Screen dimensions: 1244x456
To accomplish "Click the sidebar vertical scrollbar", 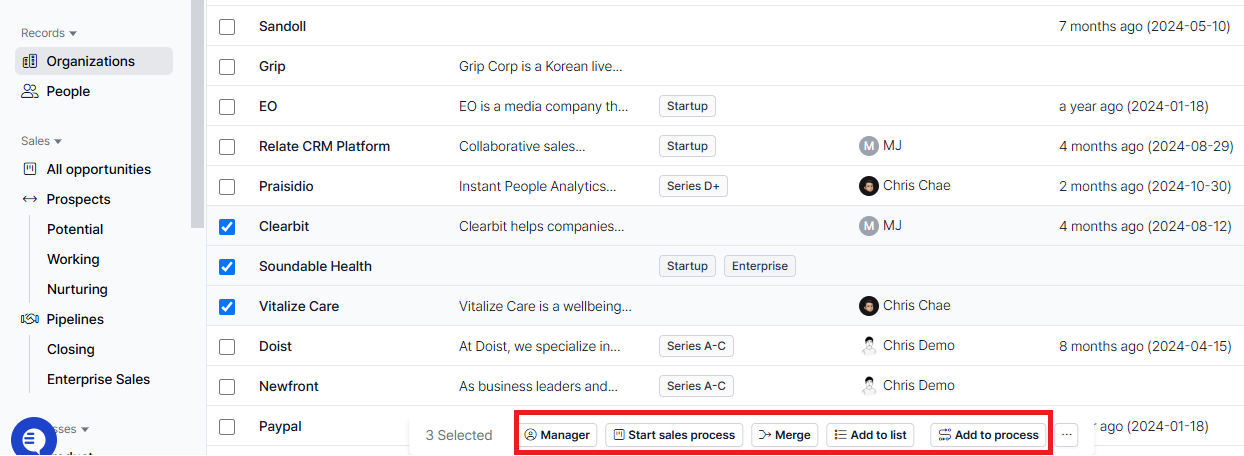I will click(x=197, y=115).
